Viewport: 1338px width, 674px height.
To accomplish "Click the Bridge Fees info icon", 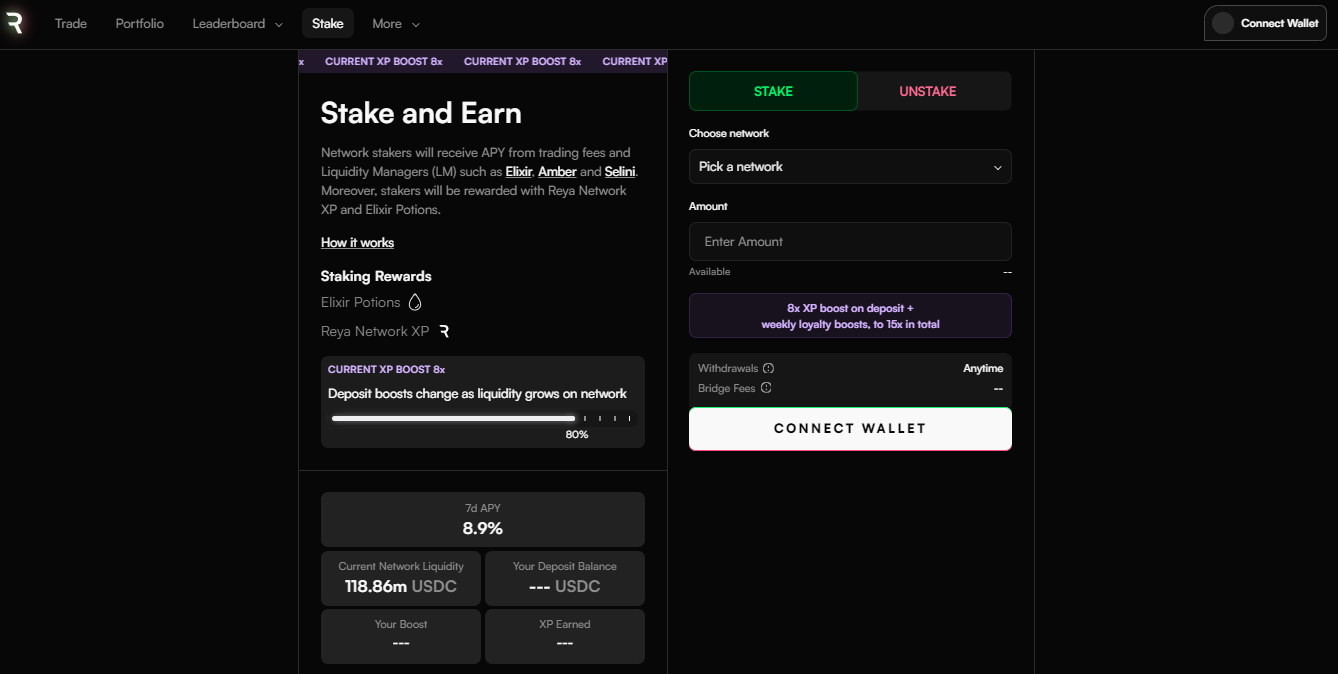I will [766, 388].
